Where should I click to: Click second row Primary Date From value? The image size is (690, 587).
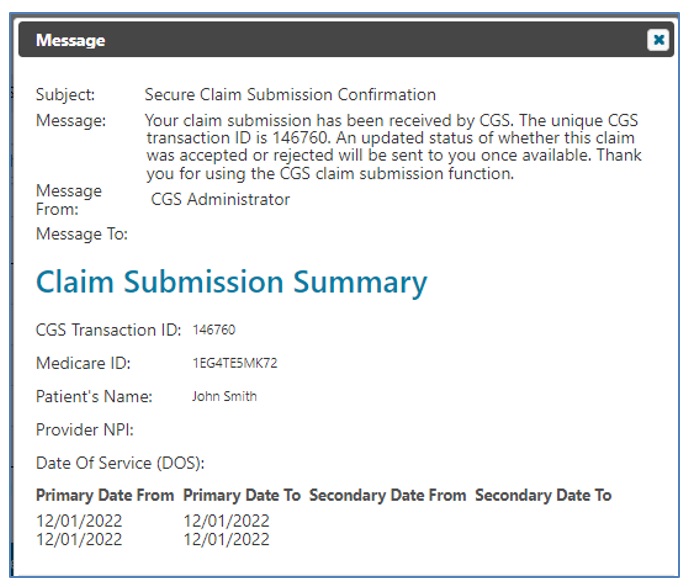pyautogui.click(x=79, y=539)
